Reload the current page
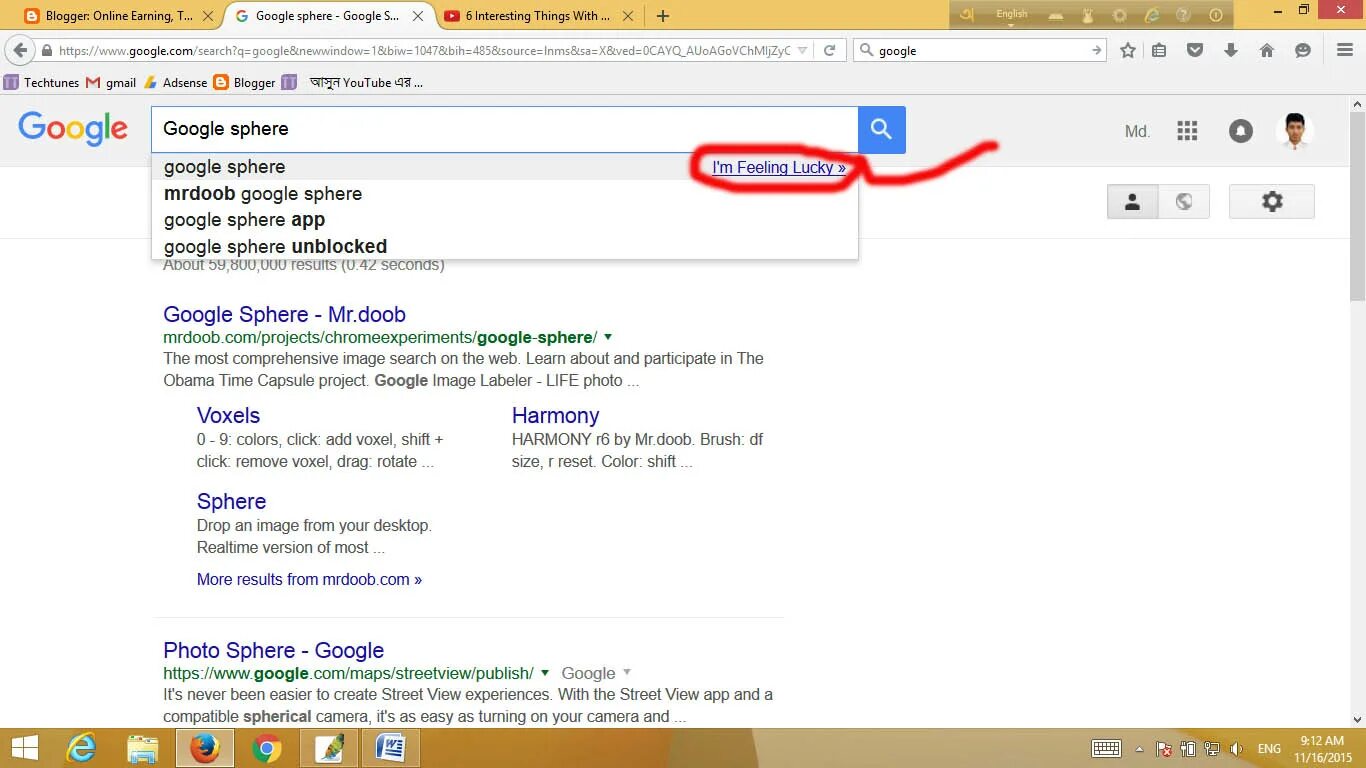This screenshot has height=768, width=1366. 829,50
